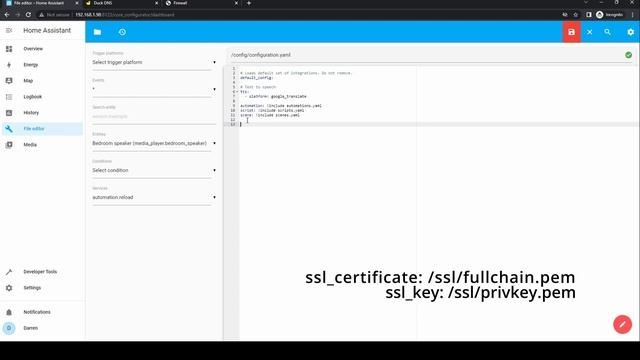Viewport: 640px width, 360px height.
Task: Click the Media play icon
Action: tap(9, 144)
